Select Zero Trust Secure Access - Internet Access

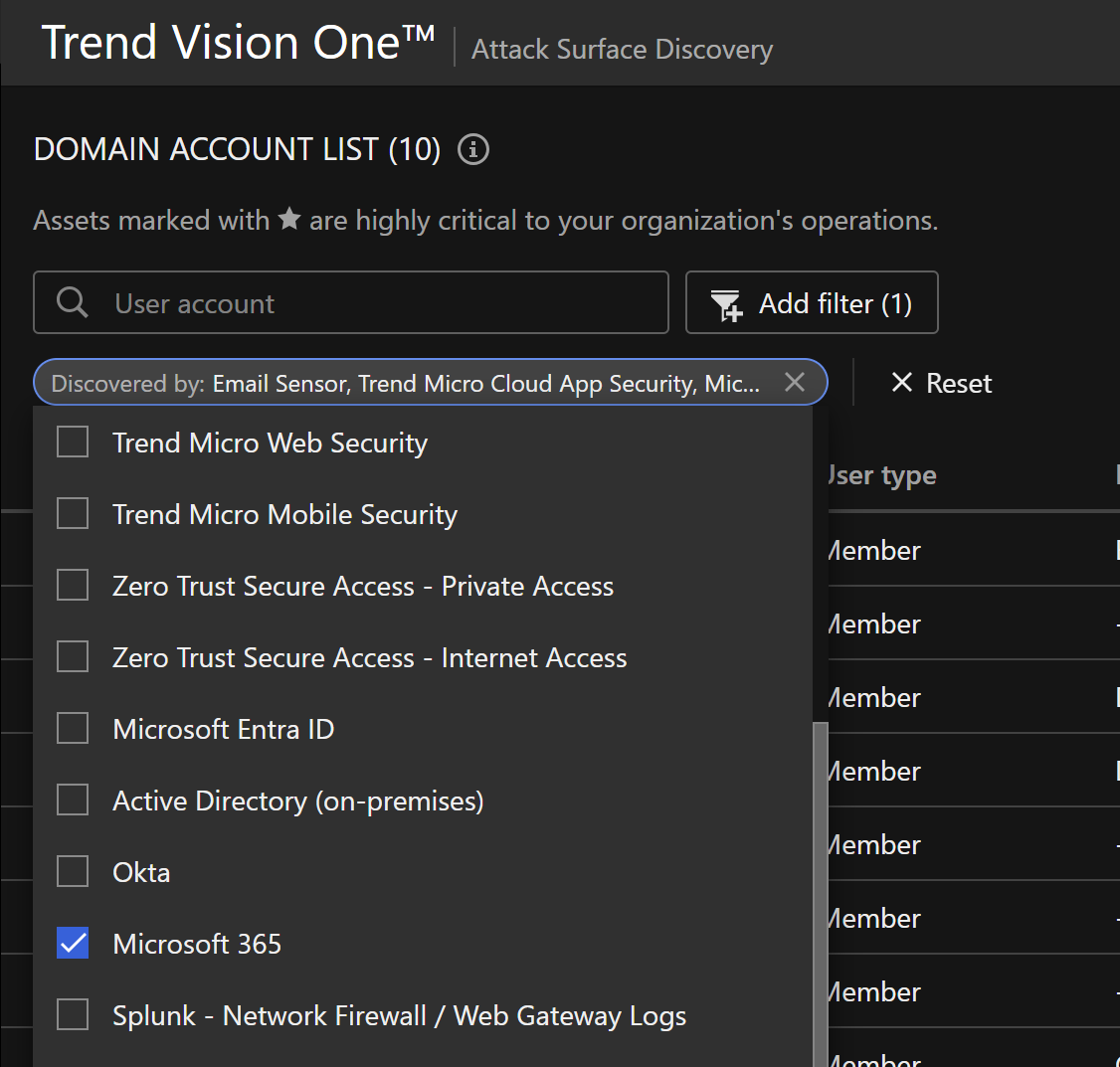[73, 657]
